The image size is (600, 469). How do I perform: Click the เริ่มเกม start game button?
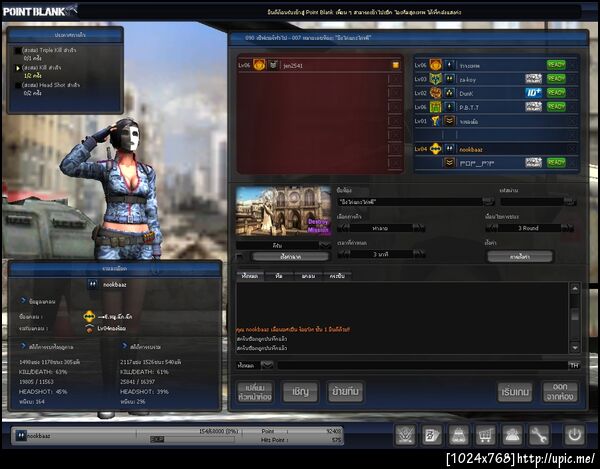point(515,392)
